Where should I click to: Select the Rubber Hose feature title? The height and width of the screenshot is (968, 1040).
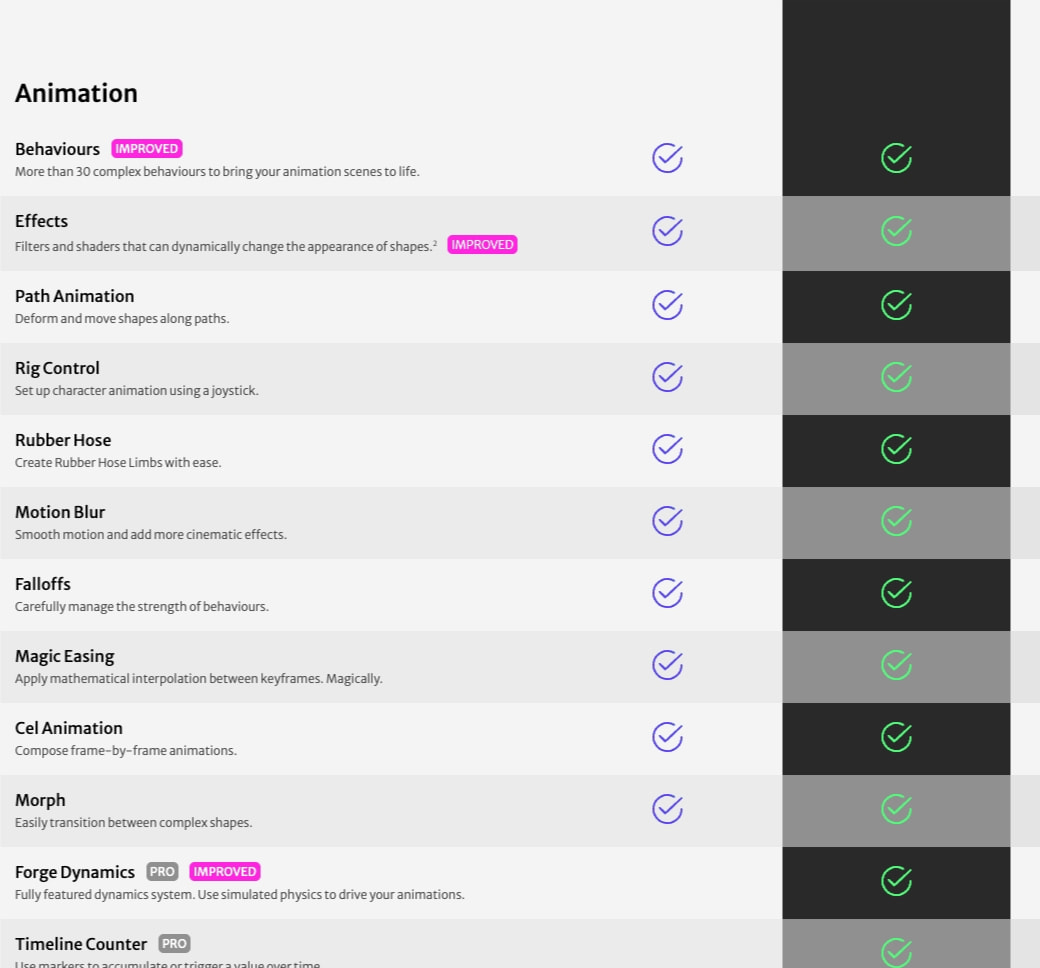pos(63,441)
